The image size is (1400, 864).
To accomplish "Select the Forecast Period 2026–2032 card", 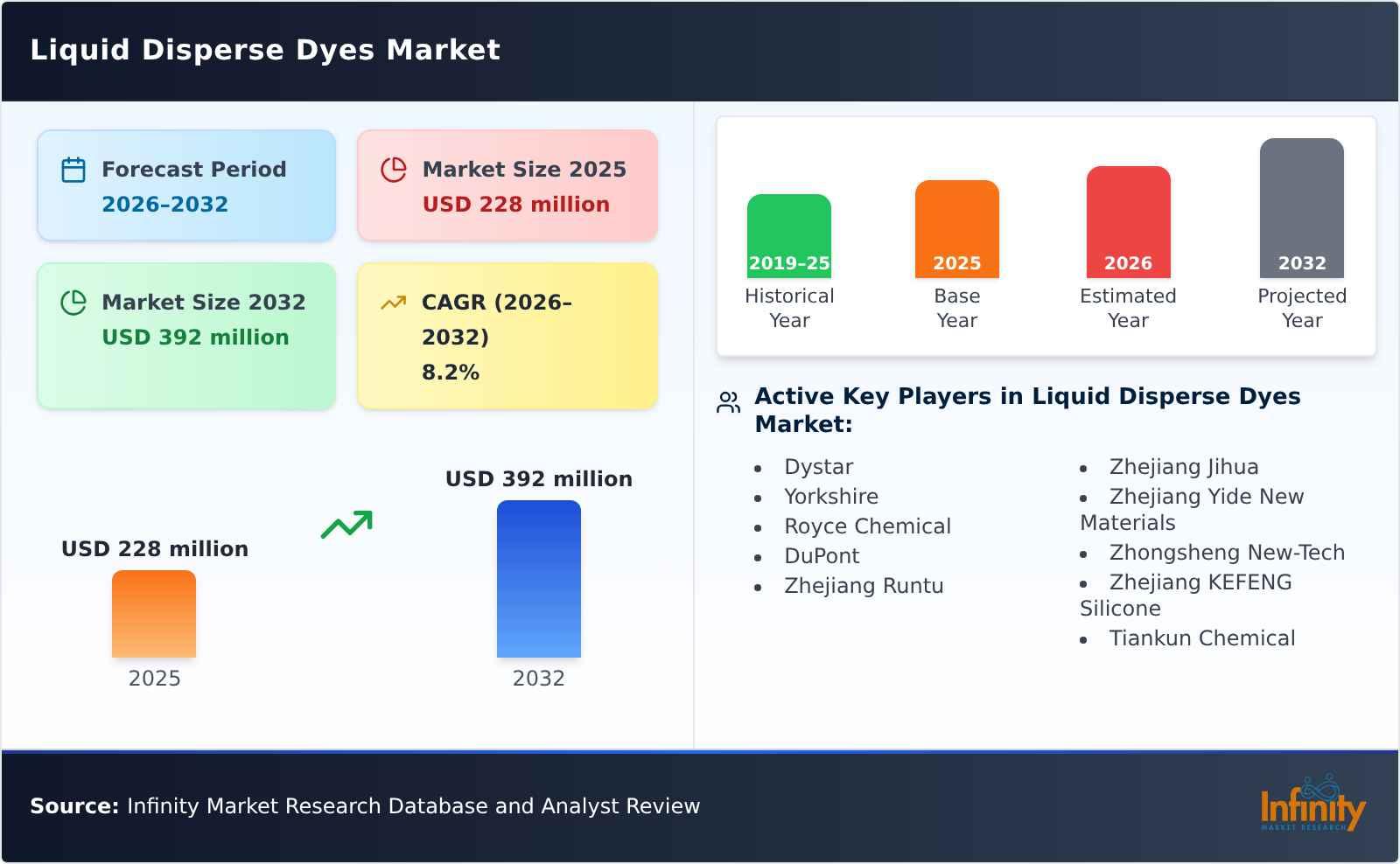I will (186, 184).
